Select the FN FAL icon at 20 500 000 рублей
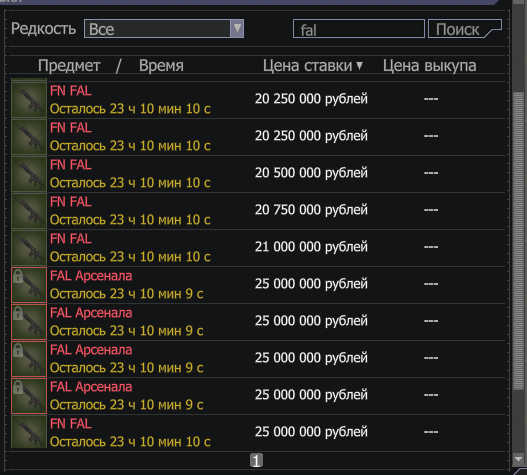Image resolution: width=527 pixels, height=475 pixels. pyautogui.click(x=29, y=174)
